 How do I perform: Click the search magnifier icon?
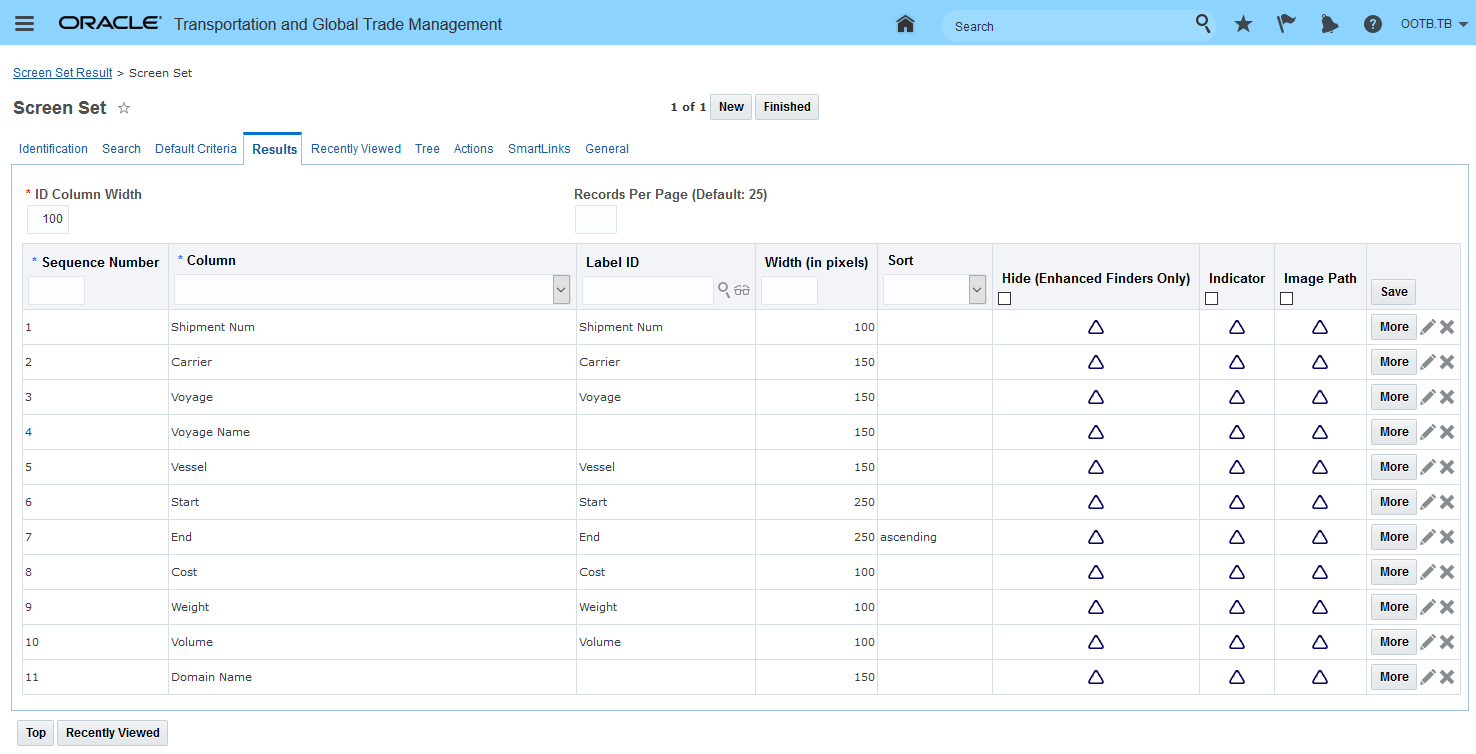[x=1203, y=23]
